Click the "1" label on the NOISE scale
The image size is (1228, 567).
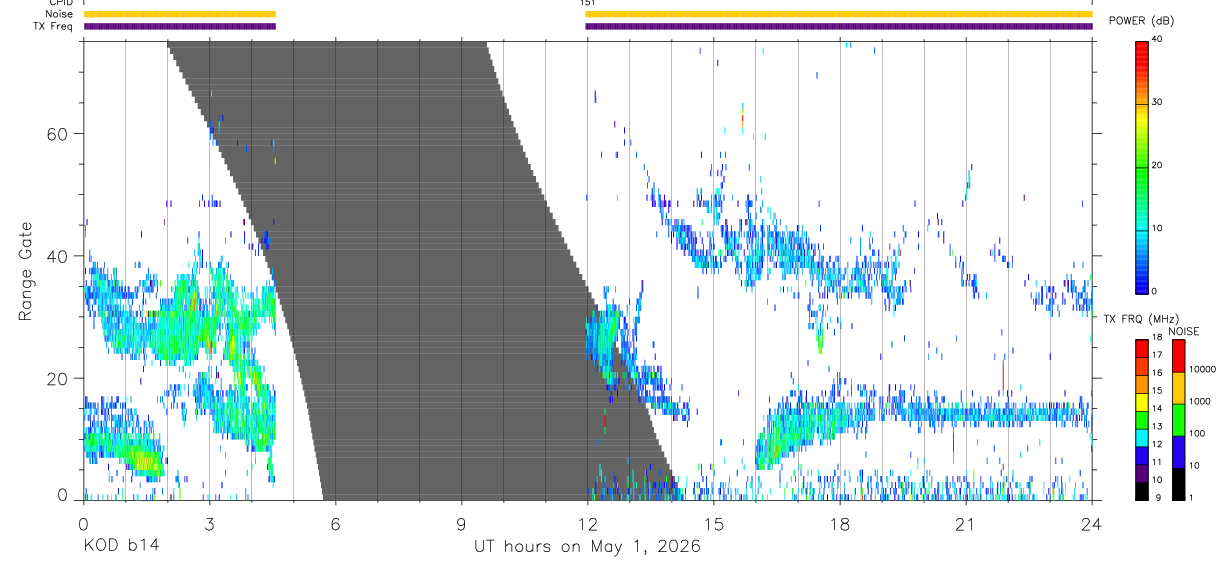pos(1191,497)
